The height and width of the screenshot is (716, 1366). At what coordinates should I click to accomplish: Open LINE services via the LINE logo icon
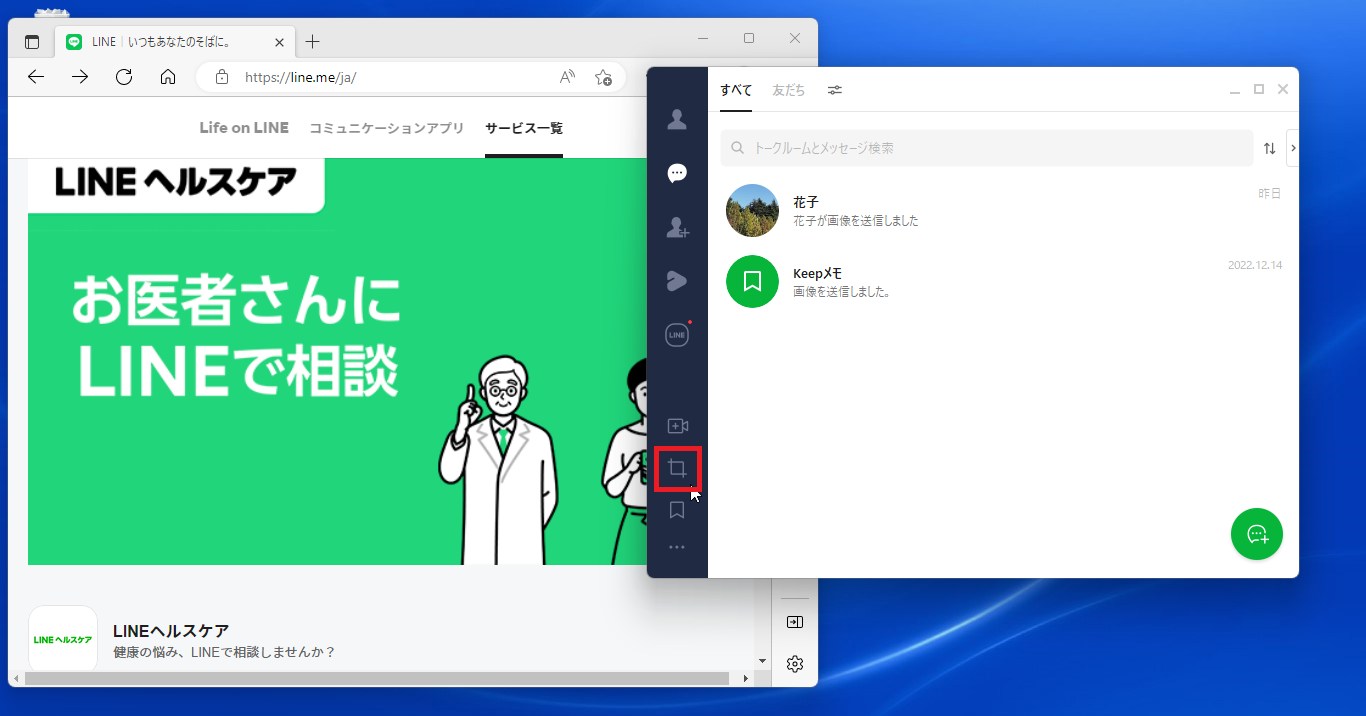tap(677, 334)
